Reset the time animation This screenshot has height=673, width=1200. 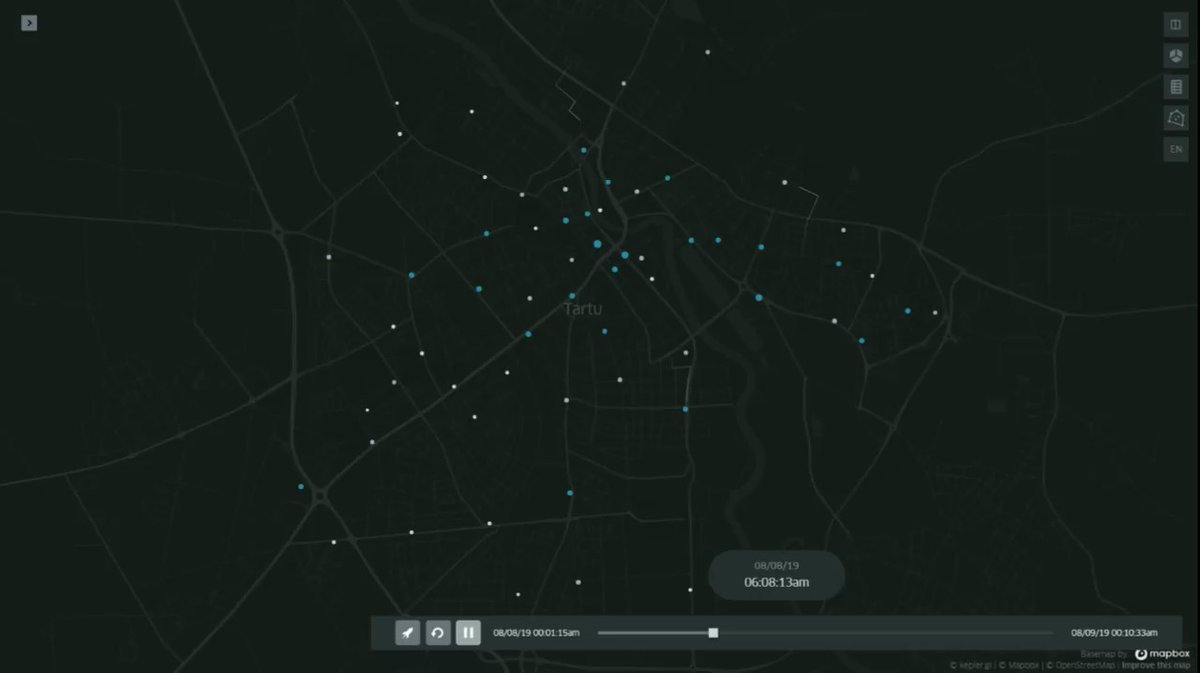437,633
